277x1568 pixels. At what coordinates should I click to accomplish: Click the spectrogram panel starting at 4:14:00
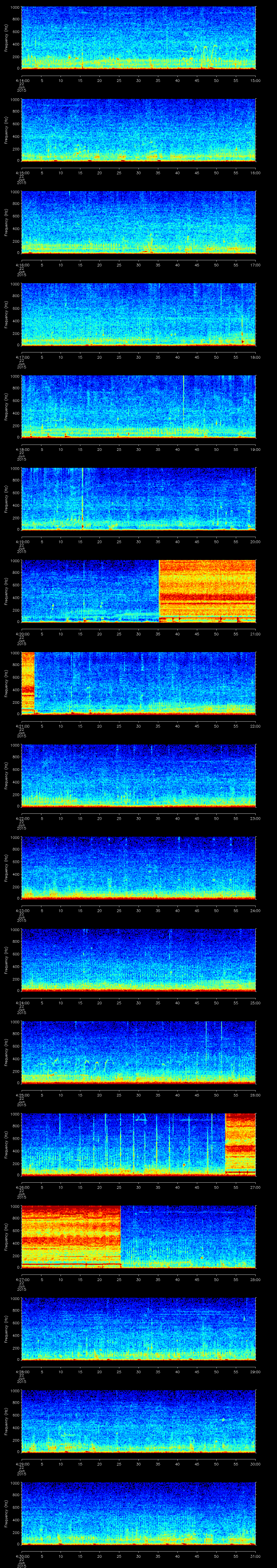pos(138,38)
